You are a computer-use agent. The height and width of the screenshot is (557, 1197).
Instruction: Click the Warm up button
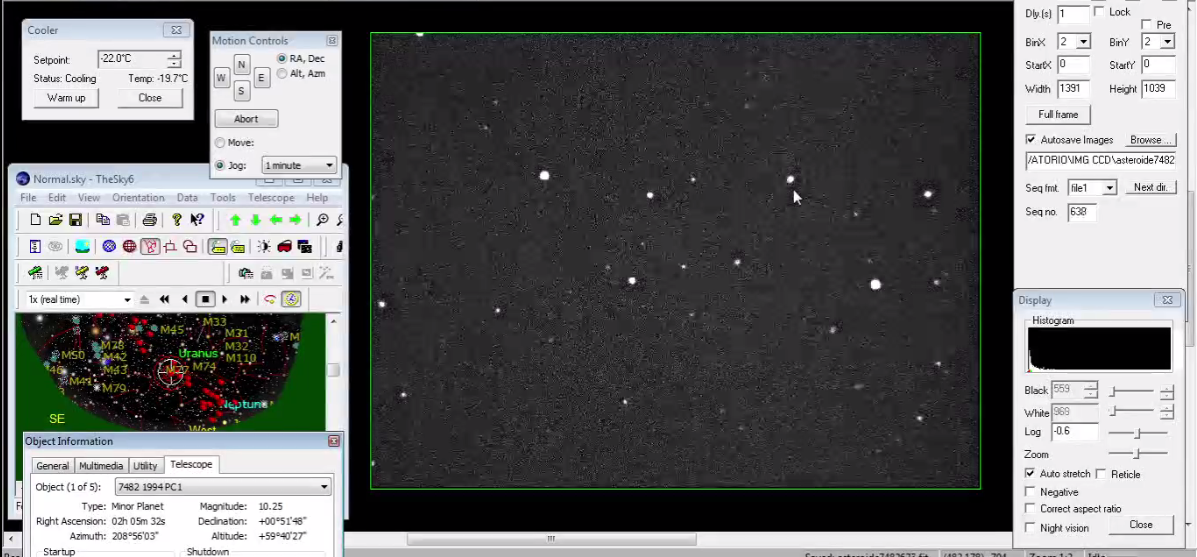pyautogui.click(x=66, y=98)
